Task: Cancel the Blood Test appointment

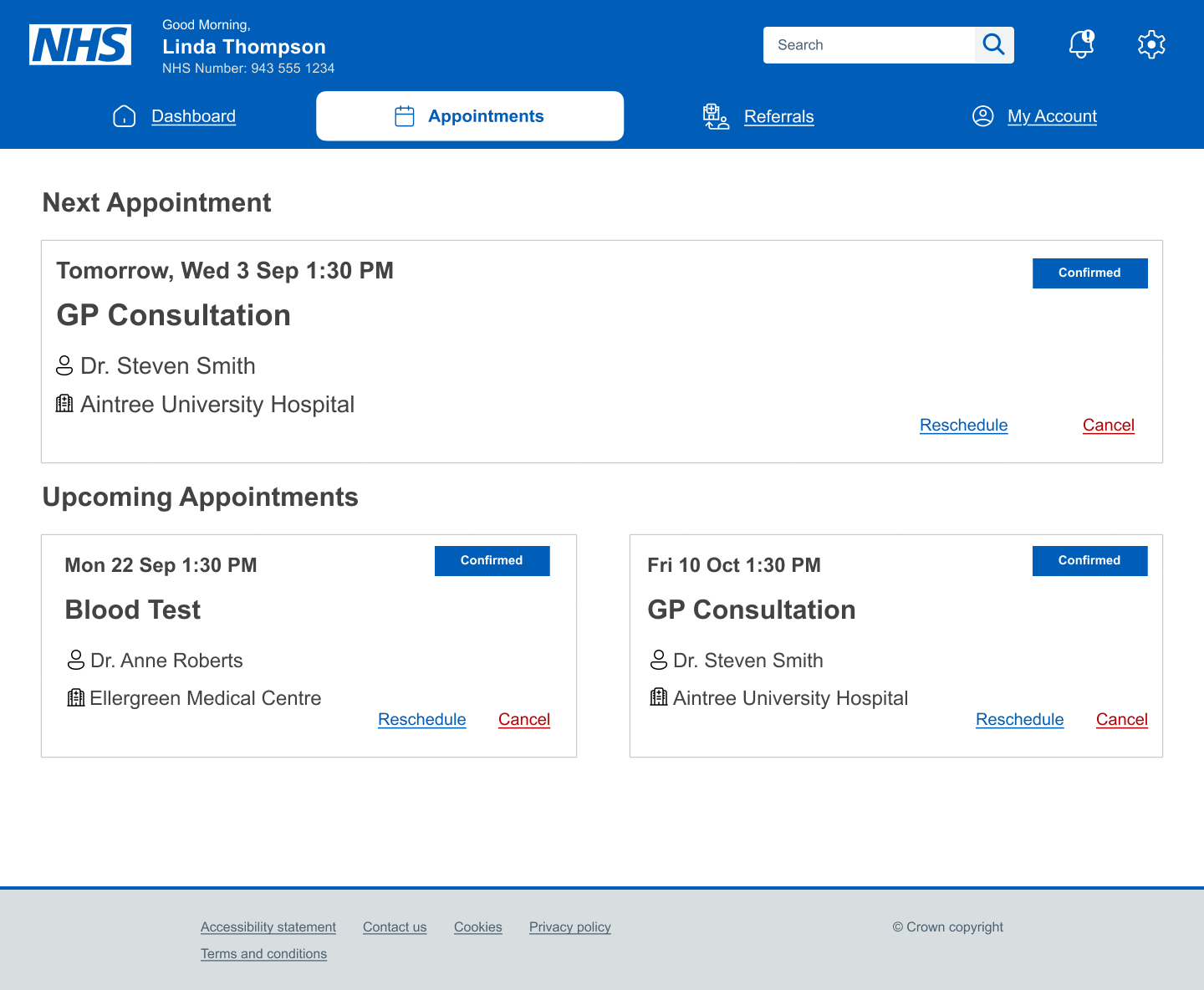Action: [524, 719]
